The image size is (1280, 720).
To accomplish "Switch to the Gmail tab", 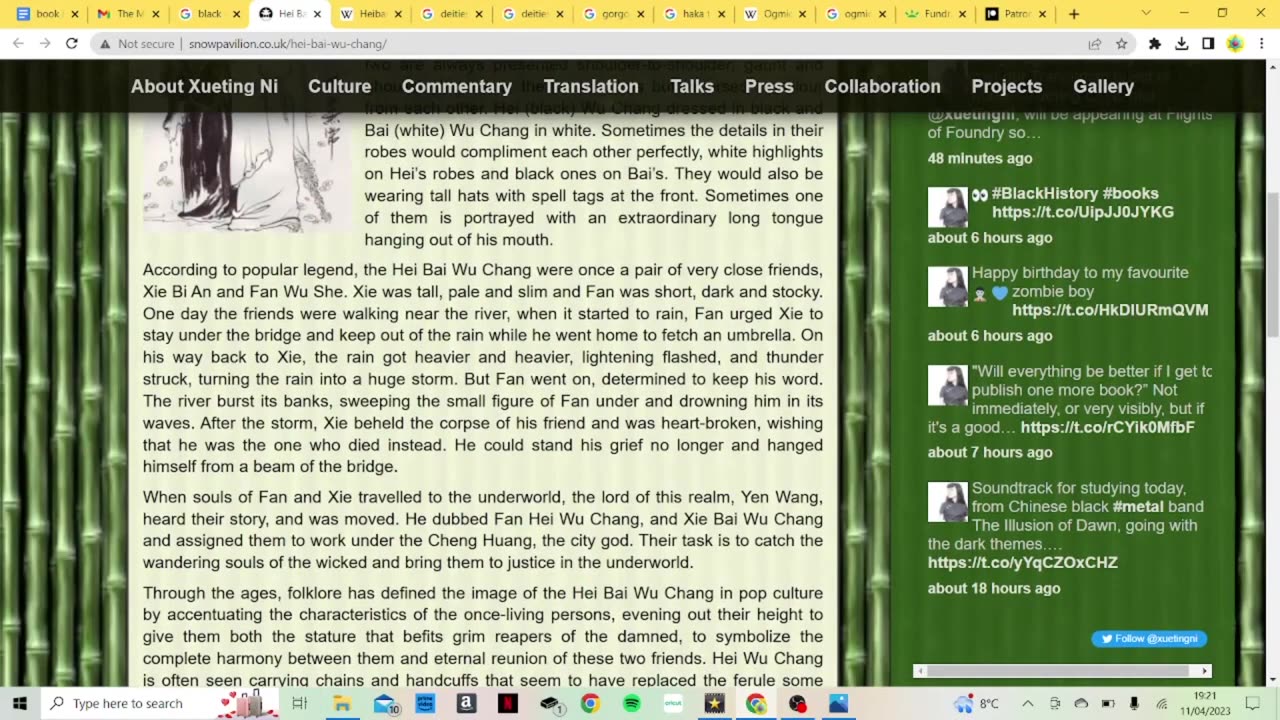I will 129,14.
